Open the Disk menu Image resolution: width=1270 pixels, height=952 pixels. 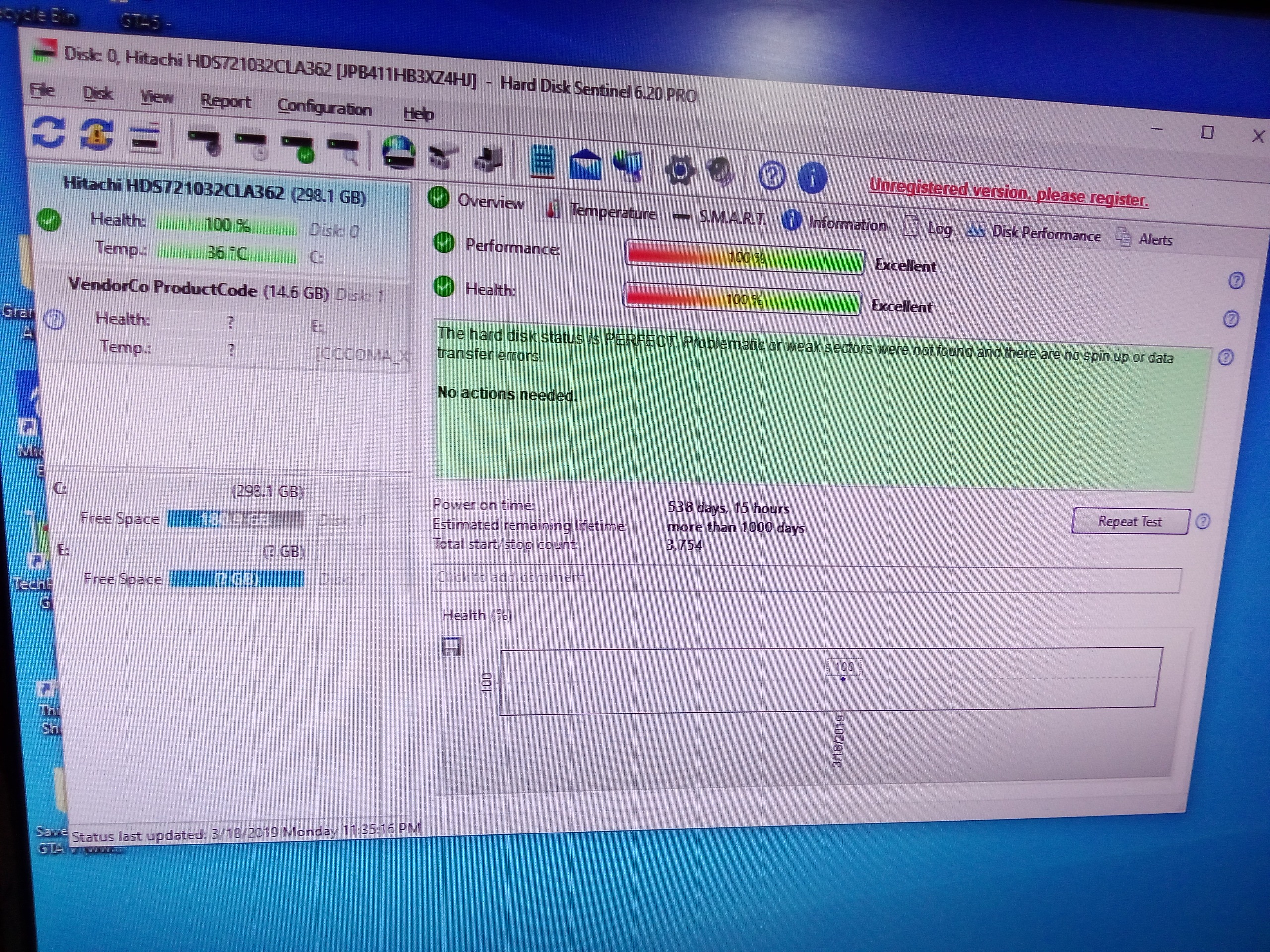point(98,94)
